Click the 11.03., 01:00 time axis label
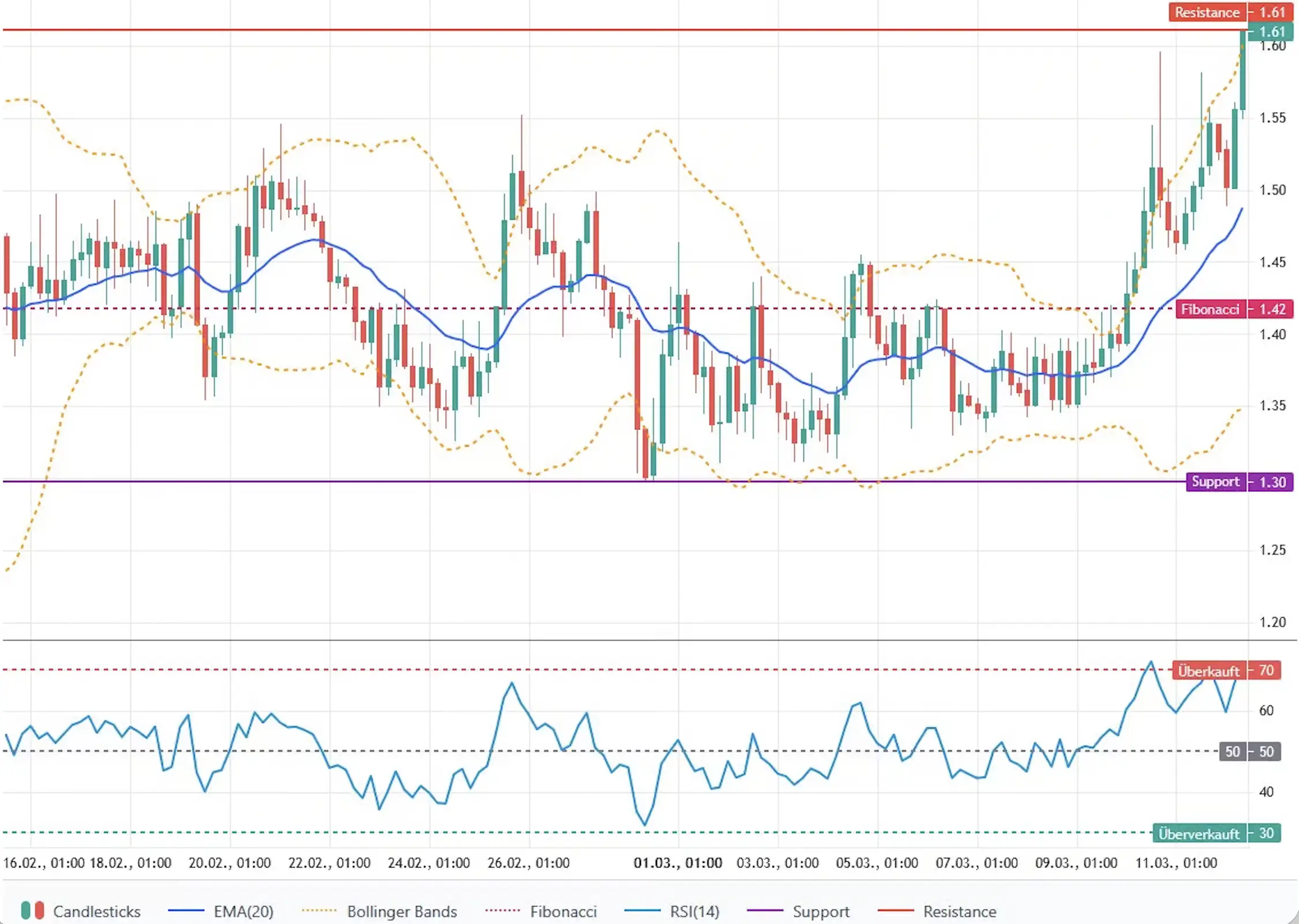Viewport: 1299px width, 924px height. tap(1176, 863)
